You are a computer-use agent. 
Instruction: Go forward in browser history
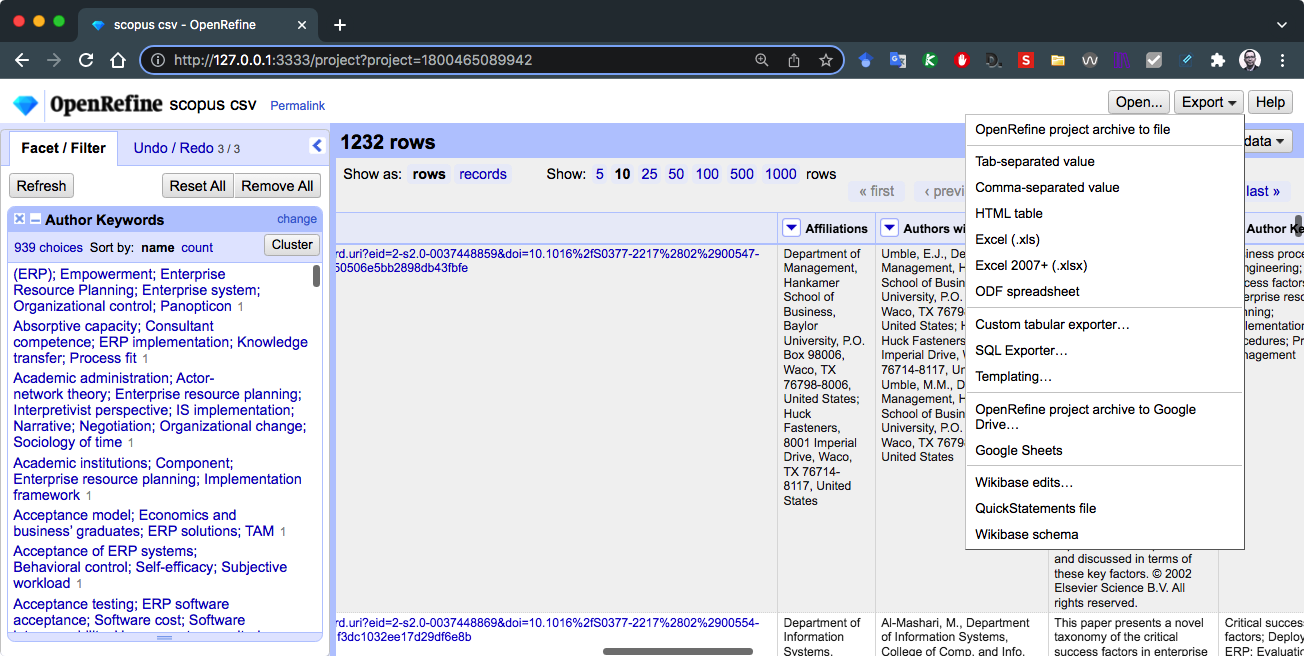(x=54, y=60)
